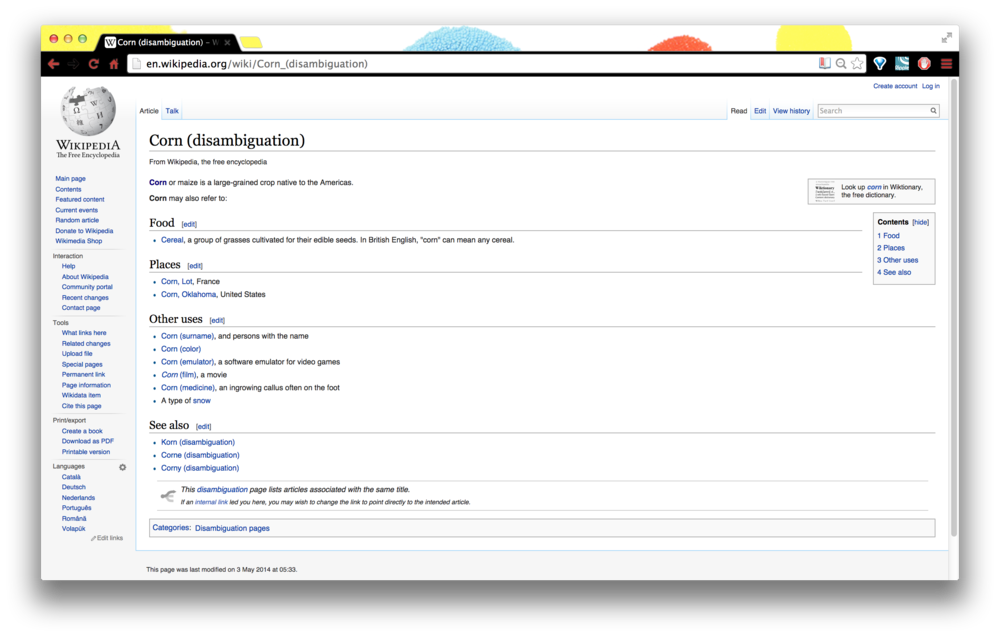This screenshot has height=637, width=1000.
Task: Open Cite this page in Tools
Action: (x=82, y=406)
